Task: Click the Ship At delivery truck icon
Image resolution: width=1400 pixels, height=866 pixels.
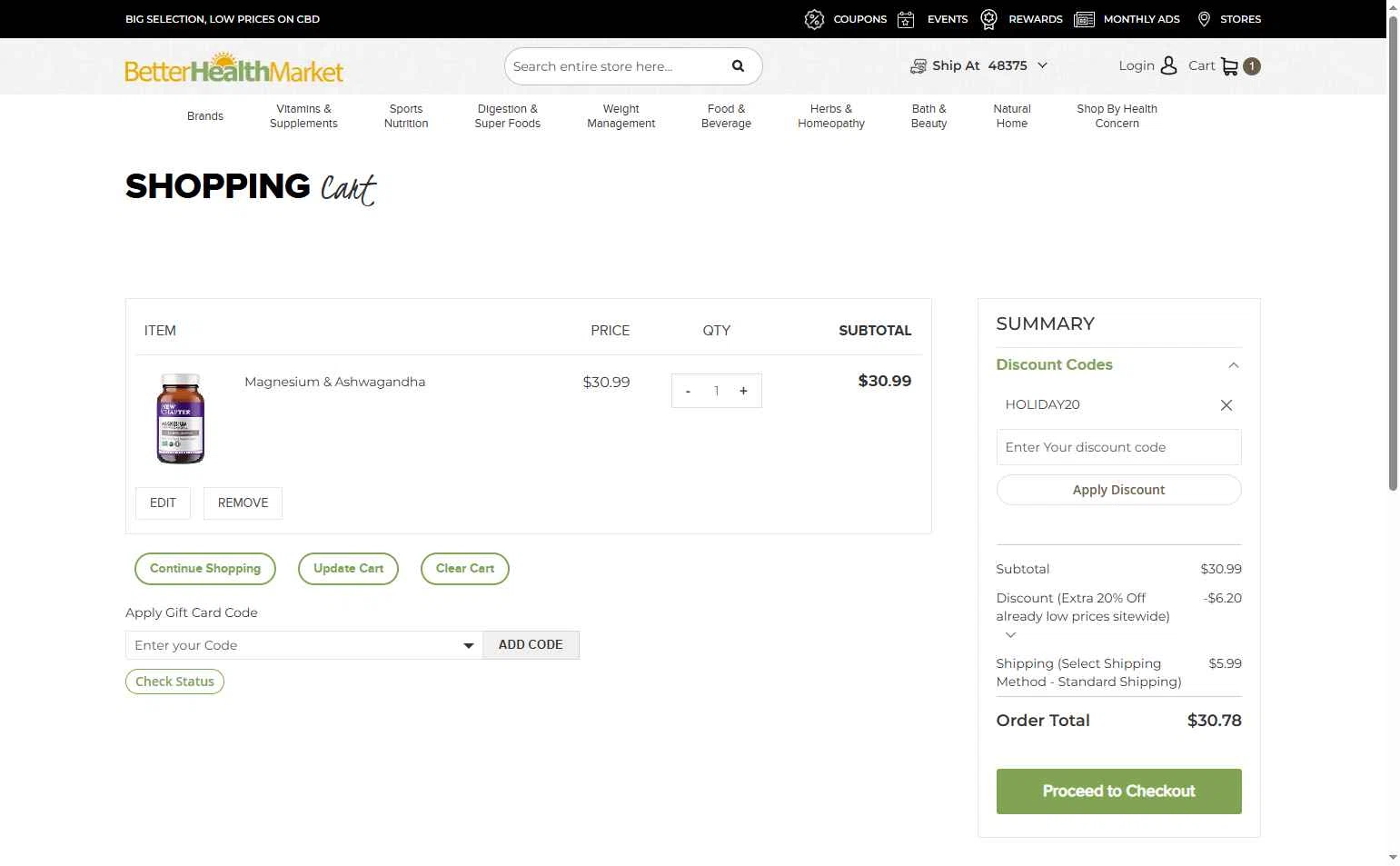Action: click(918, 66)
